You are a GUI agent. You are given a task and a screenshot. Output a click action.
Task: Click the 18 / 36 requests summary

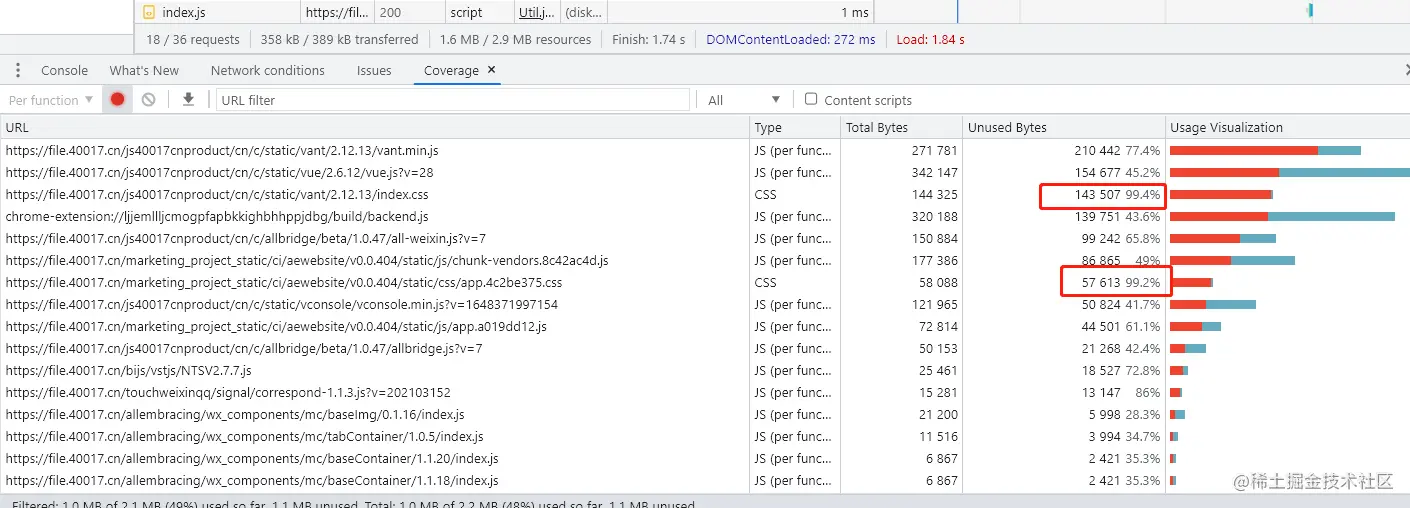(x=193, y=40)
